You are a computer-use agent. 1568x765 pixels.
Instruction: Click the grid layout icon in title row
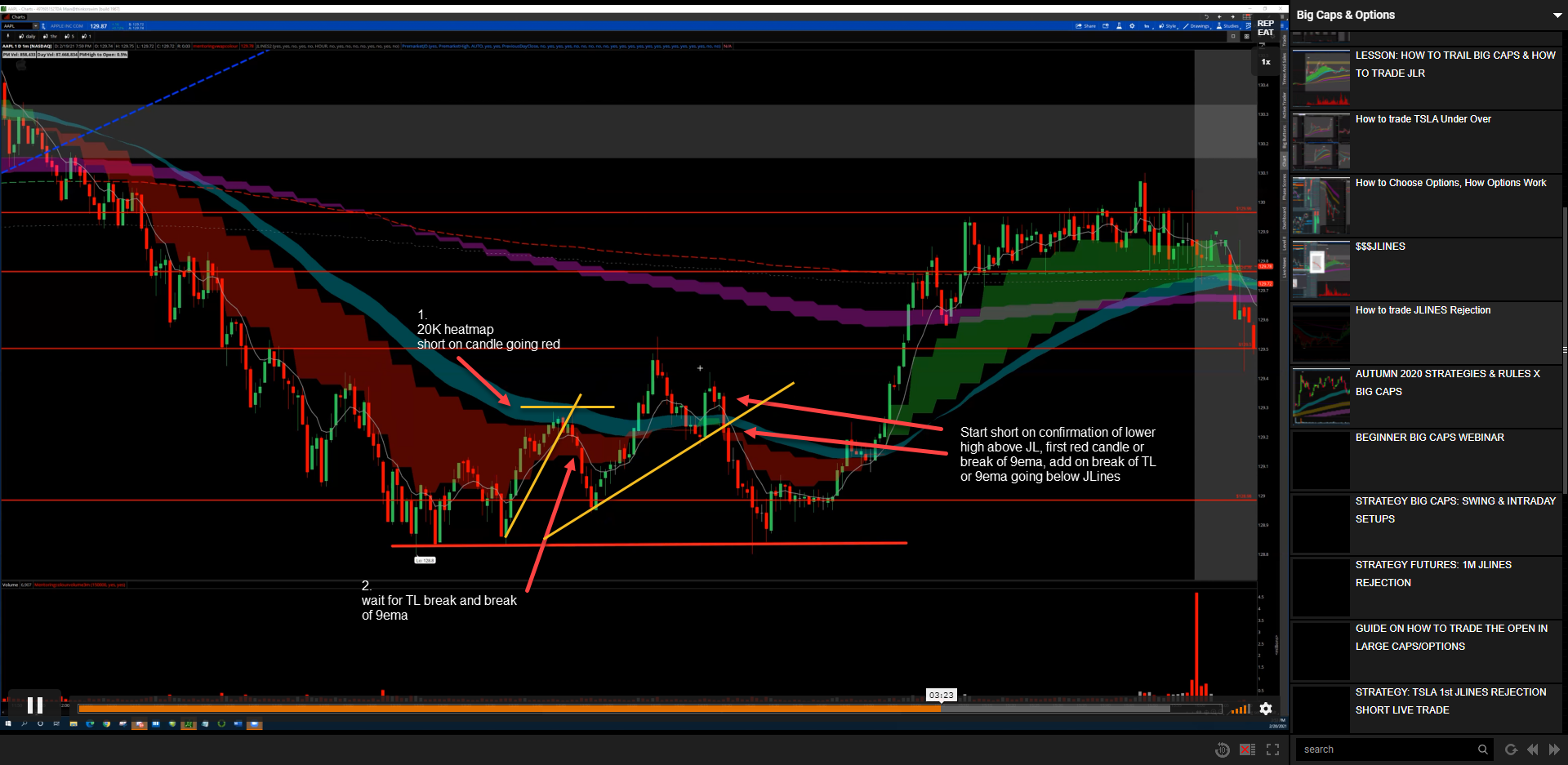[1246, 16]
